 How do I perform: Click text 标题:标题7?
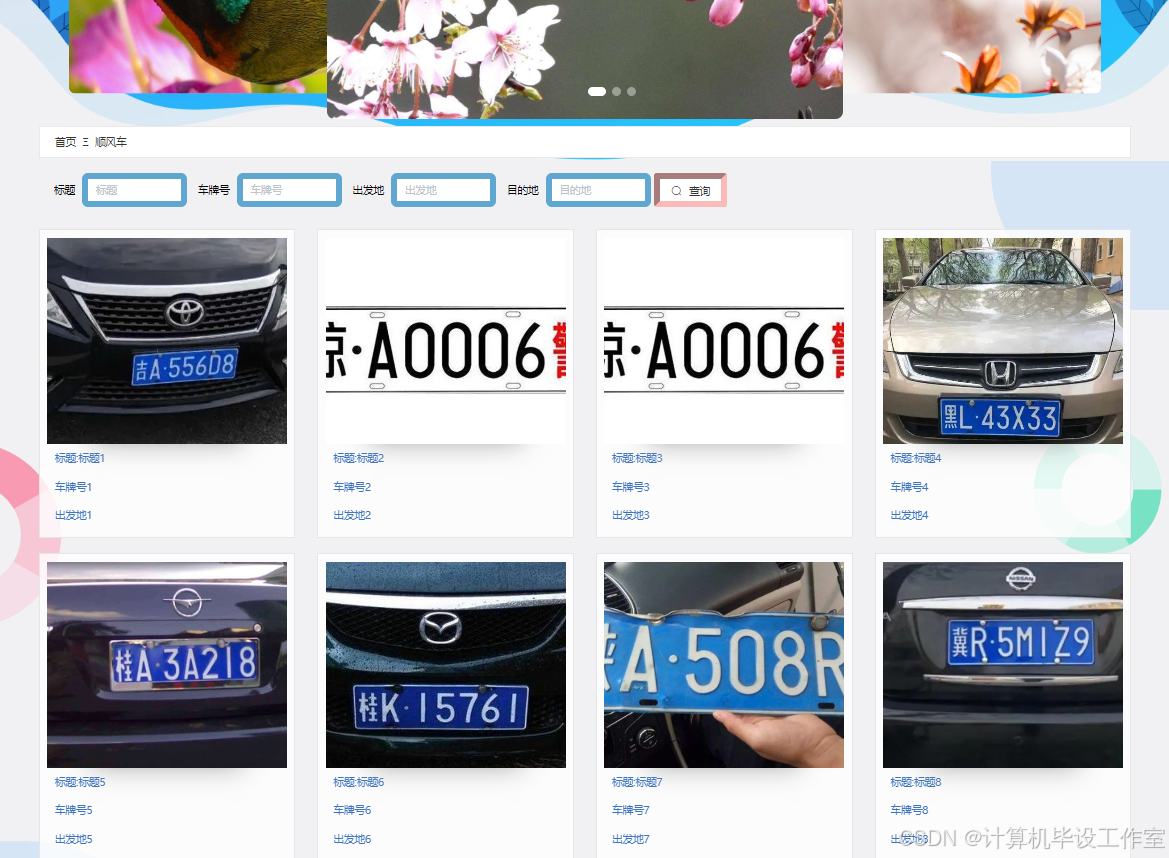637,782
